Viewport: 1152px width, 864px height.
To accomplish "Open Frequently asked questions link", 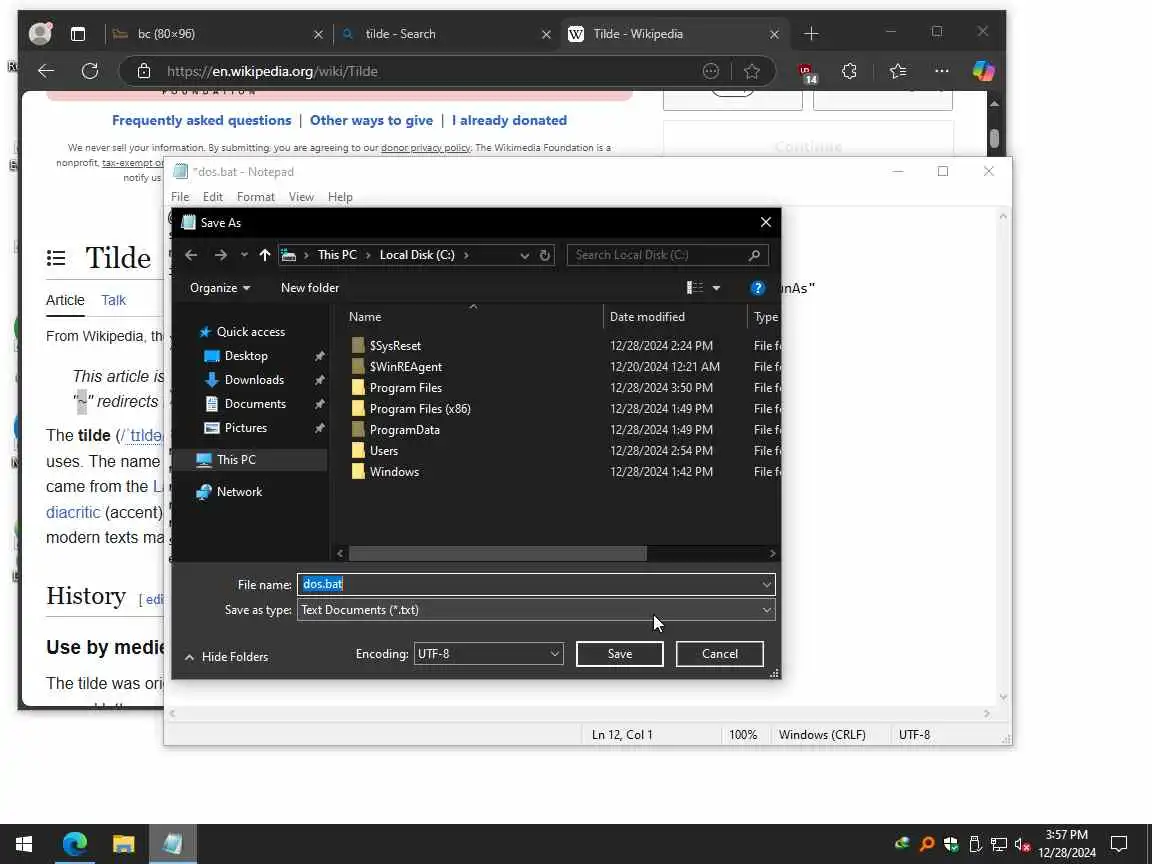I will pyautogui.click(x=201, y=120).
